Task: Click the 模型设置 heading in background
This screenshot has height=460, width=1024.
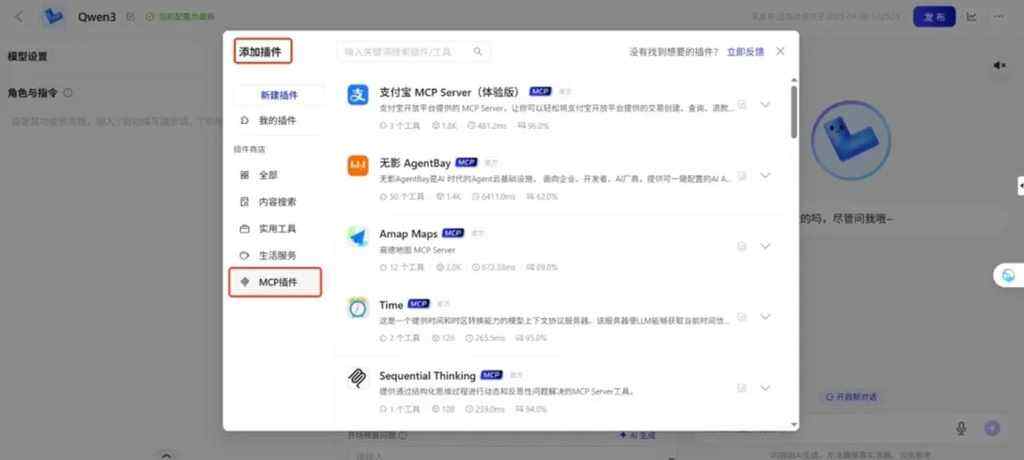Action: [x=27, y=57]
